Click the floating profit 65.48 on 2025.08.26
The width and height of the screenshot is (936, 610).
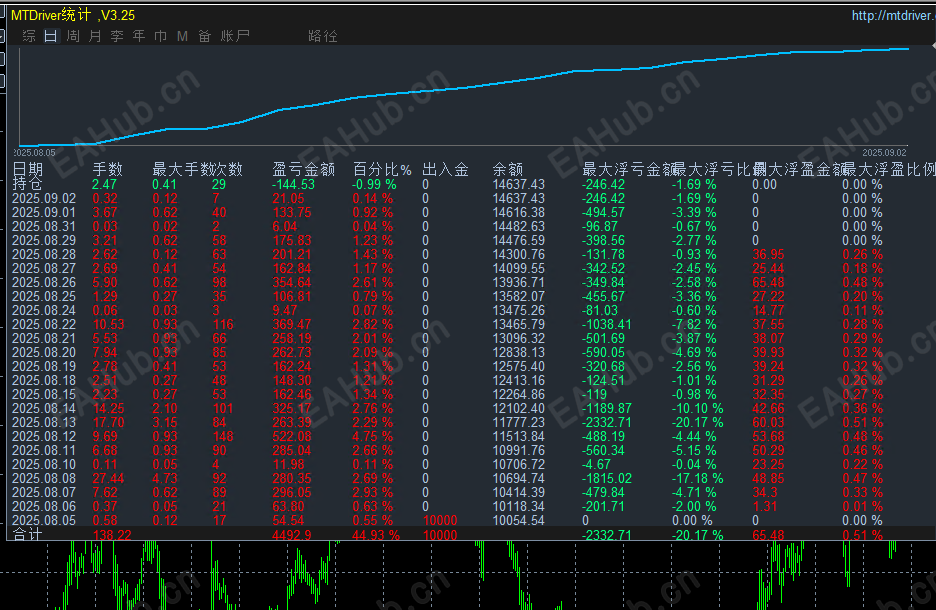pos(768,282)
